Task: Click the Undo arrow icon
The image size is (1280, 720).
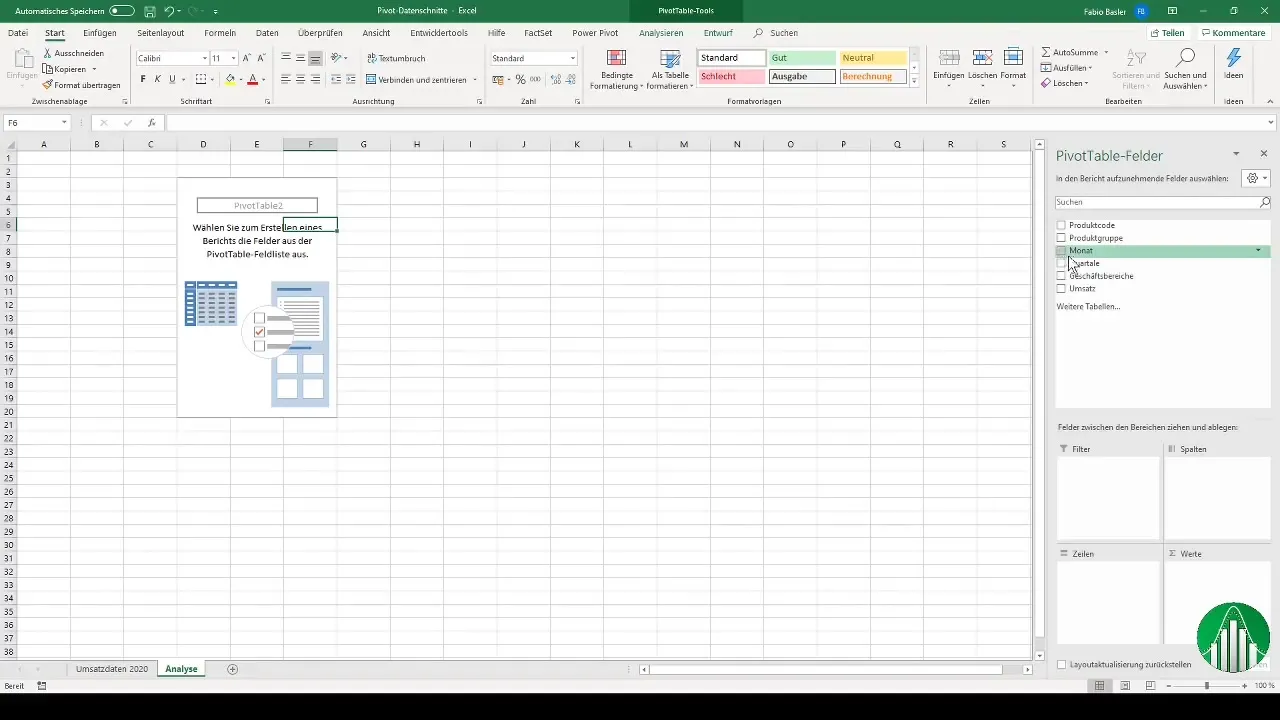Action: (169, 10)
